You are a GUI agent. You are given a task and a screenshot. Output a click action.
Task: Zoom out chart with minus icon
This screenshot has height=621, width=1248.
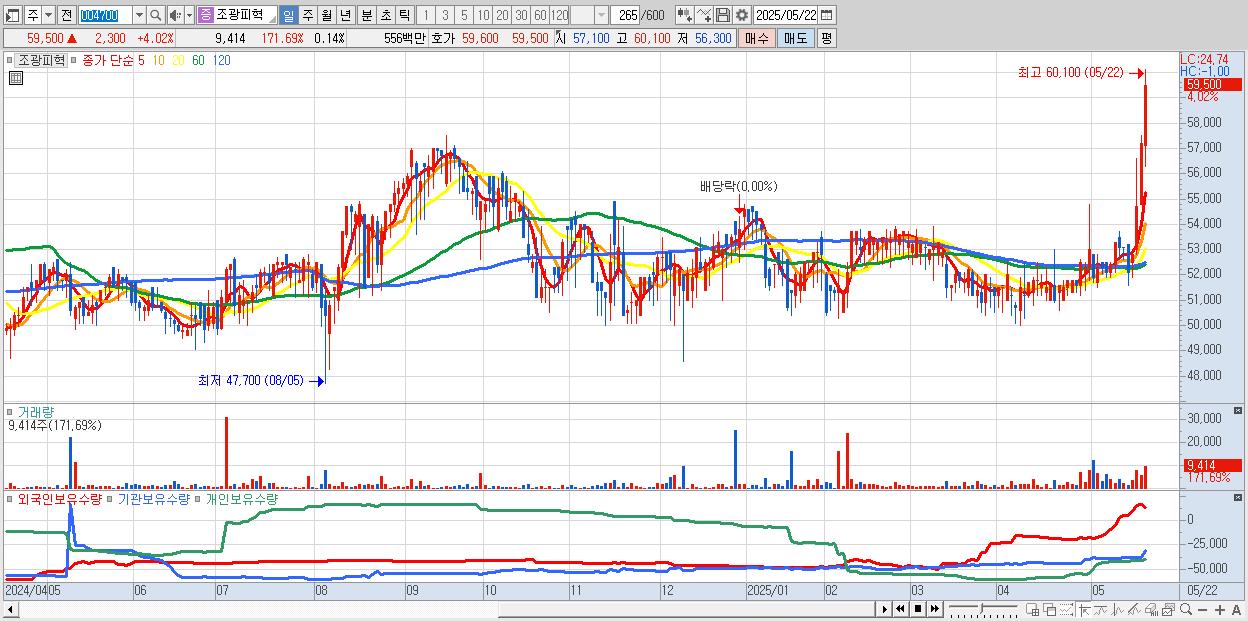1203,609
